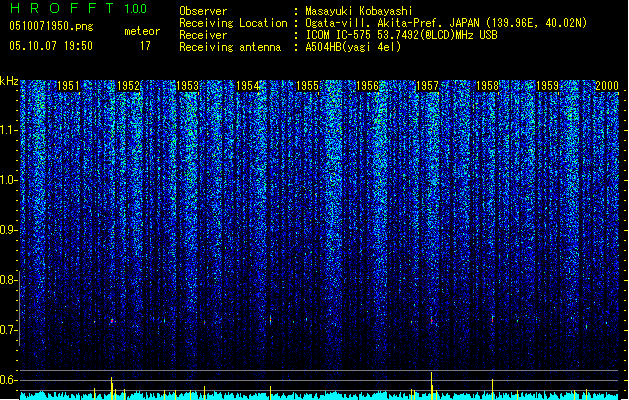
Task: Click the Observer field label
Action: [x=203, y=11]
